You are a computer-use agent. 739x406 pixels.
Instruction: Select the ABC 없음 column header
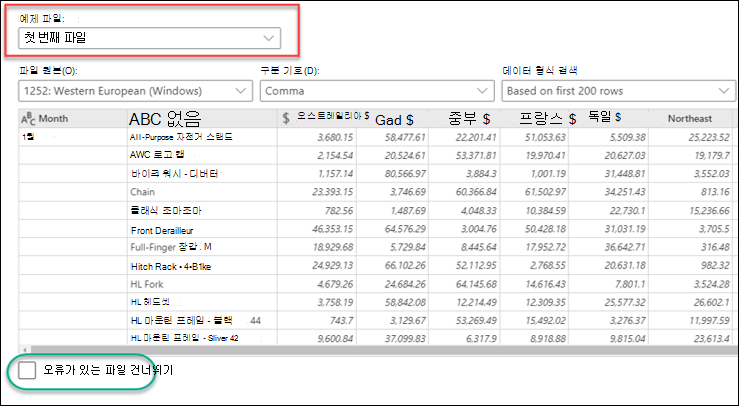[202, 118]
